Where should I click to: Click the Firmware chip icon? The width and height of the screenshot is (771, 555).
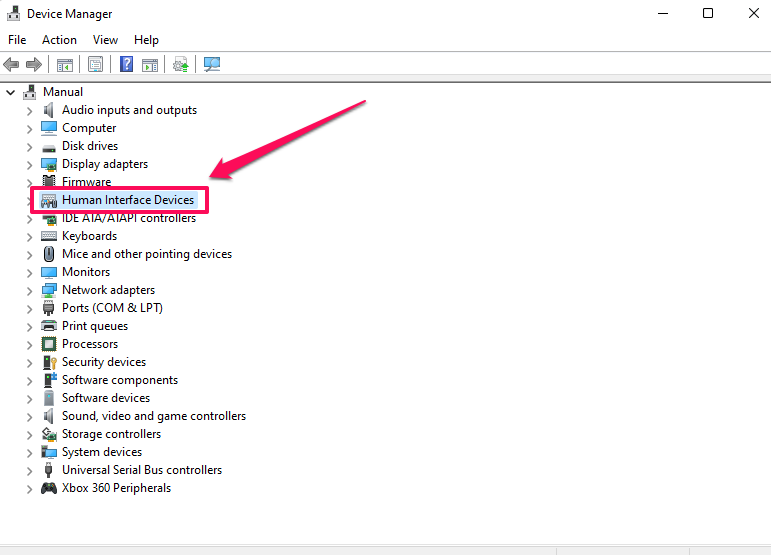[49, 181]
